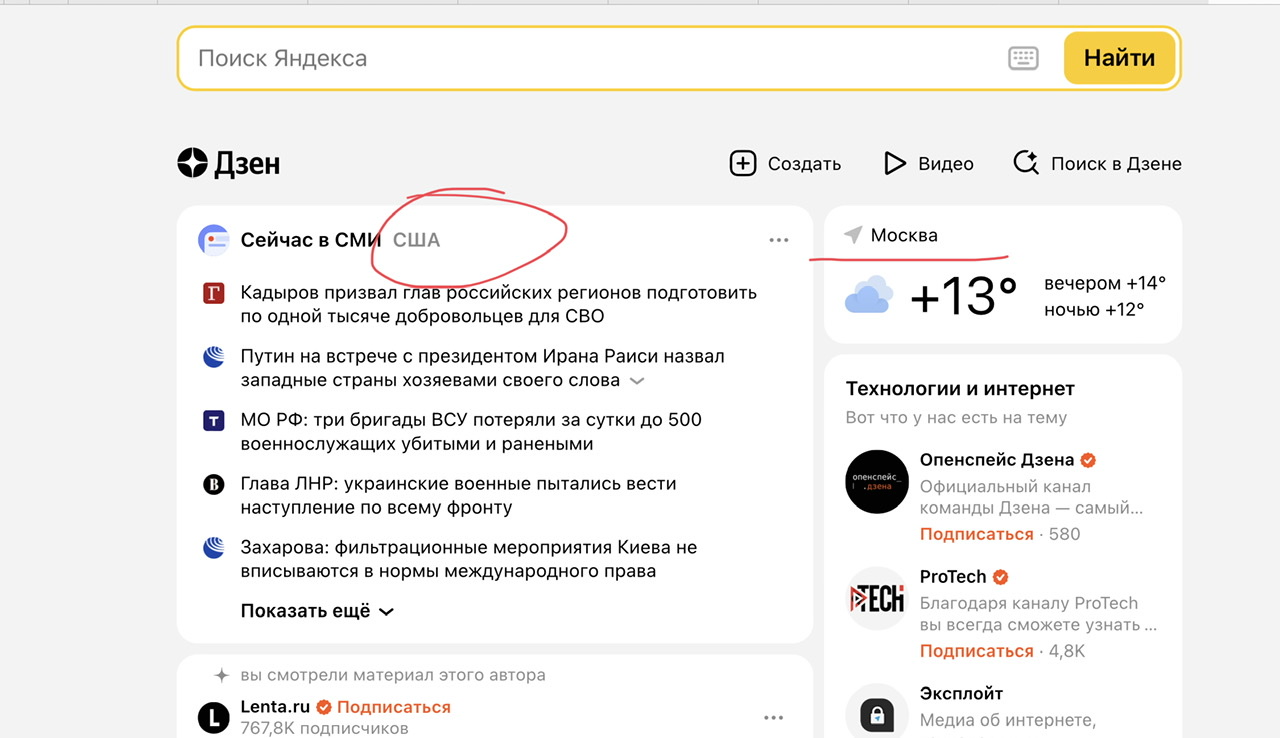1280x738 pixels.
Task: Open the МО РФ три бригады ВСУ headline
Action: (x=471, y=432)
